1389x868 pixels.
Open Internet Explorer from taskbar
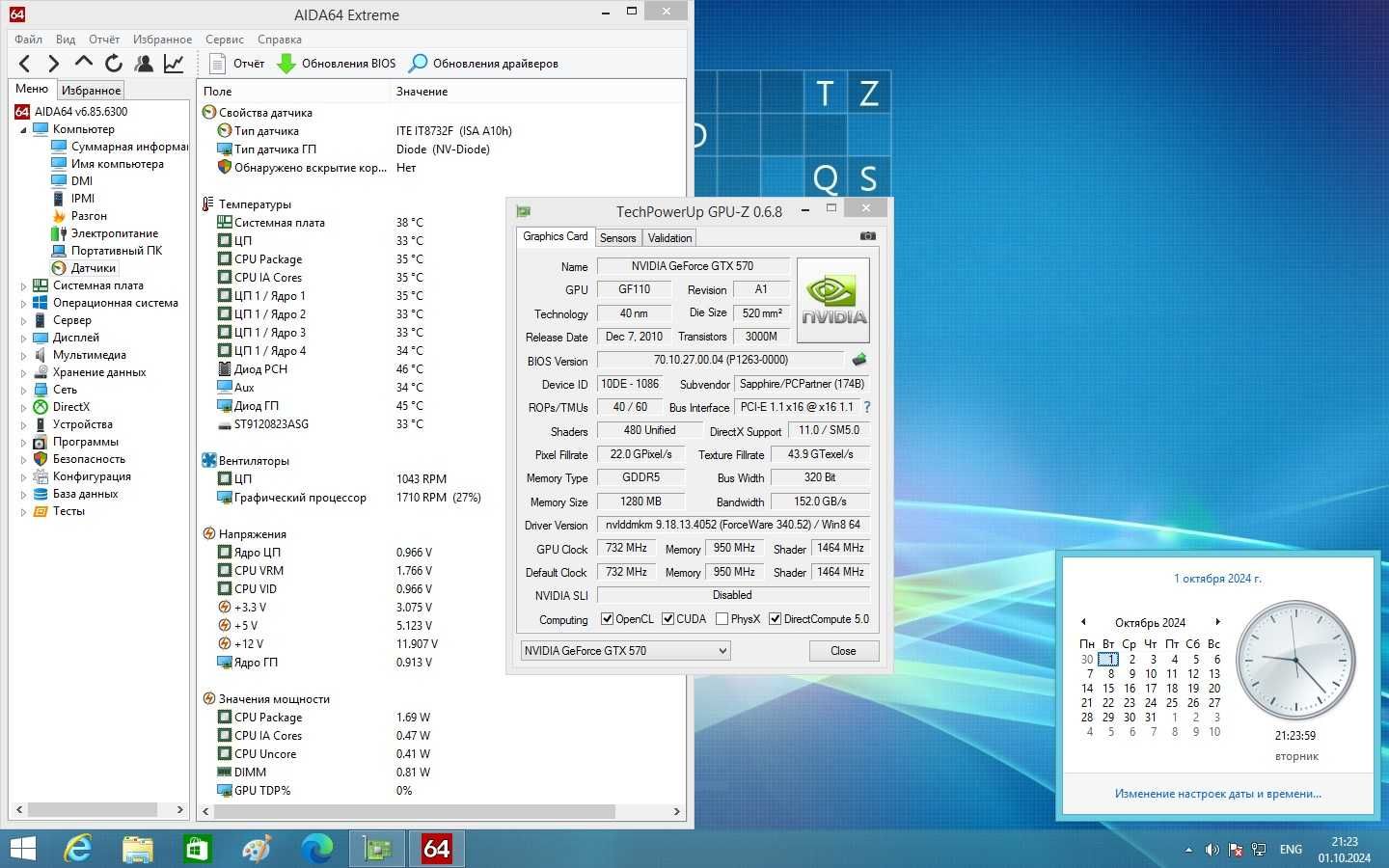point(77,849)
